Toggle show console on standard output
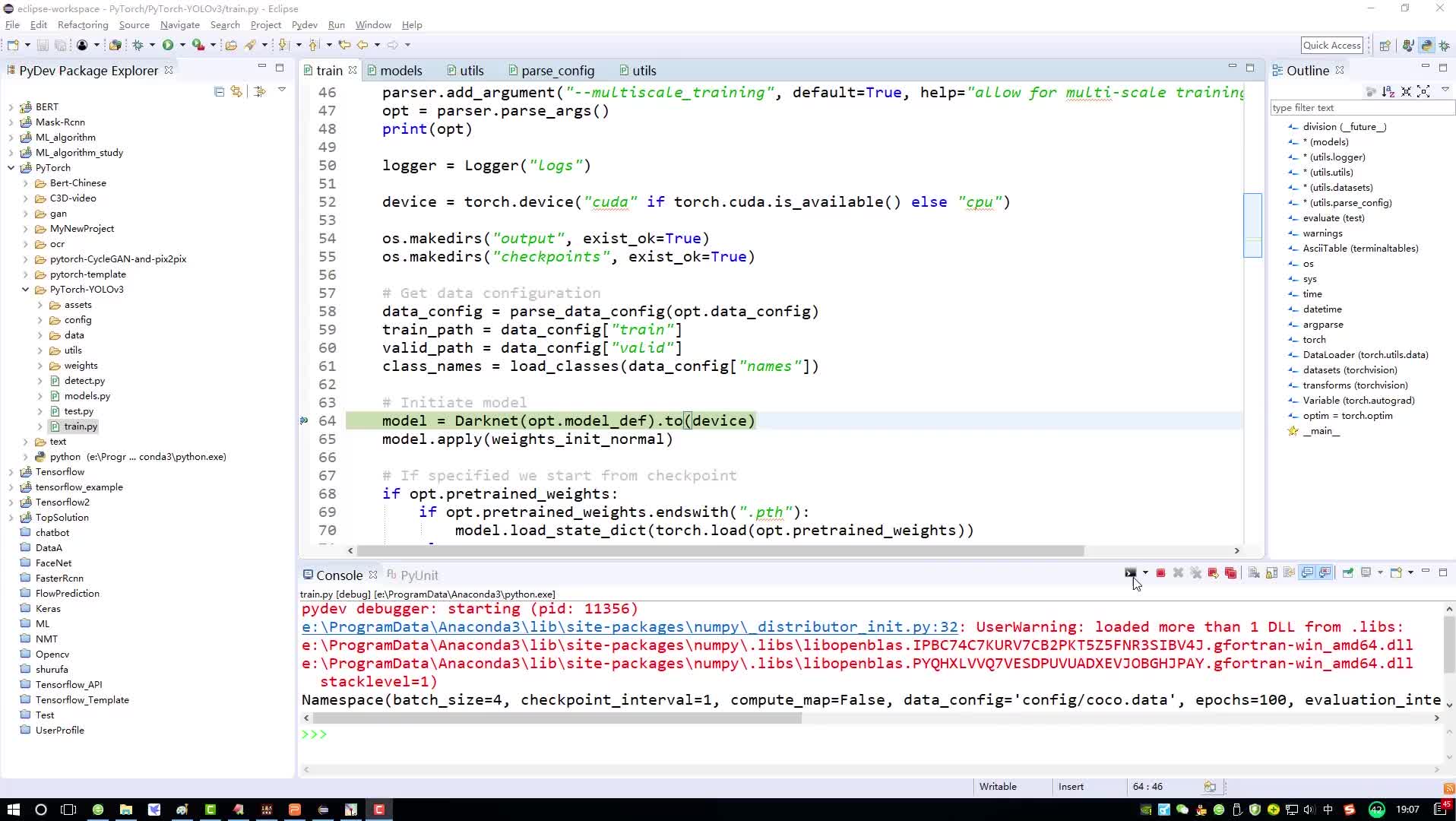The height and width of the screenshot is (821, 1456). tap(1307, 573)
